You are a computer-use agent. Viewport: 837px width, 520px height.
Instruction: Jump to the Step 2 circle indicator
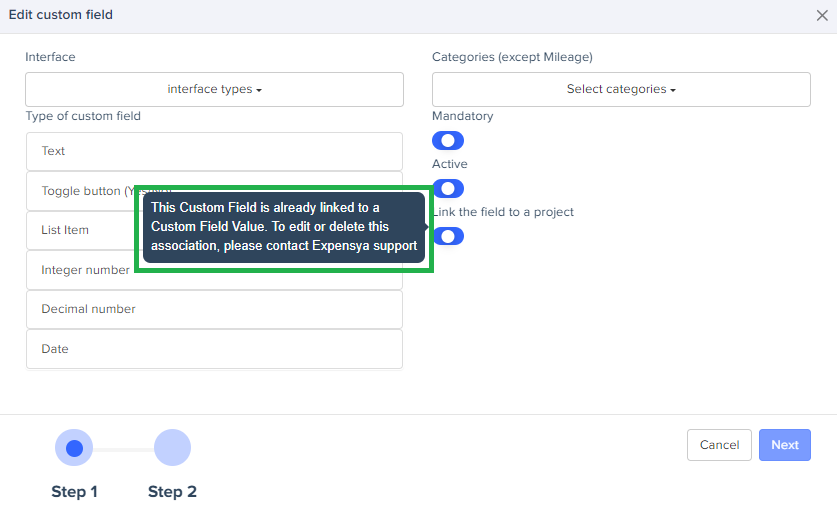172,448
